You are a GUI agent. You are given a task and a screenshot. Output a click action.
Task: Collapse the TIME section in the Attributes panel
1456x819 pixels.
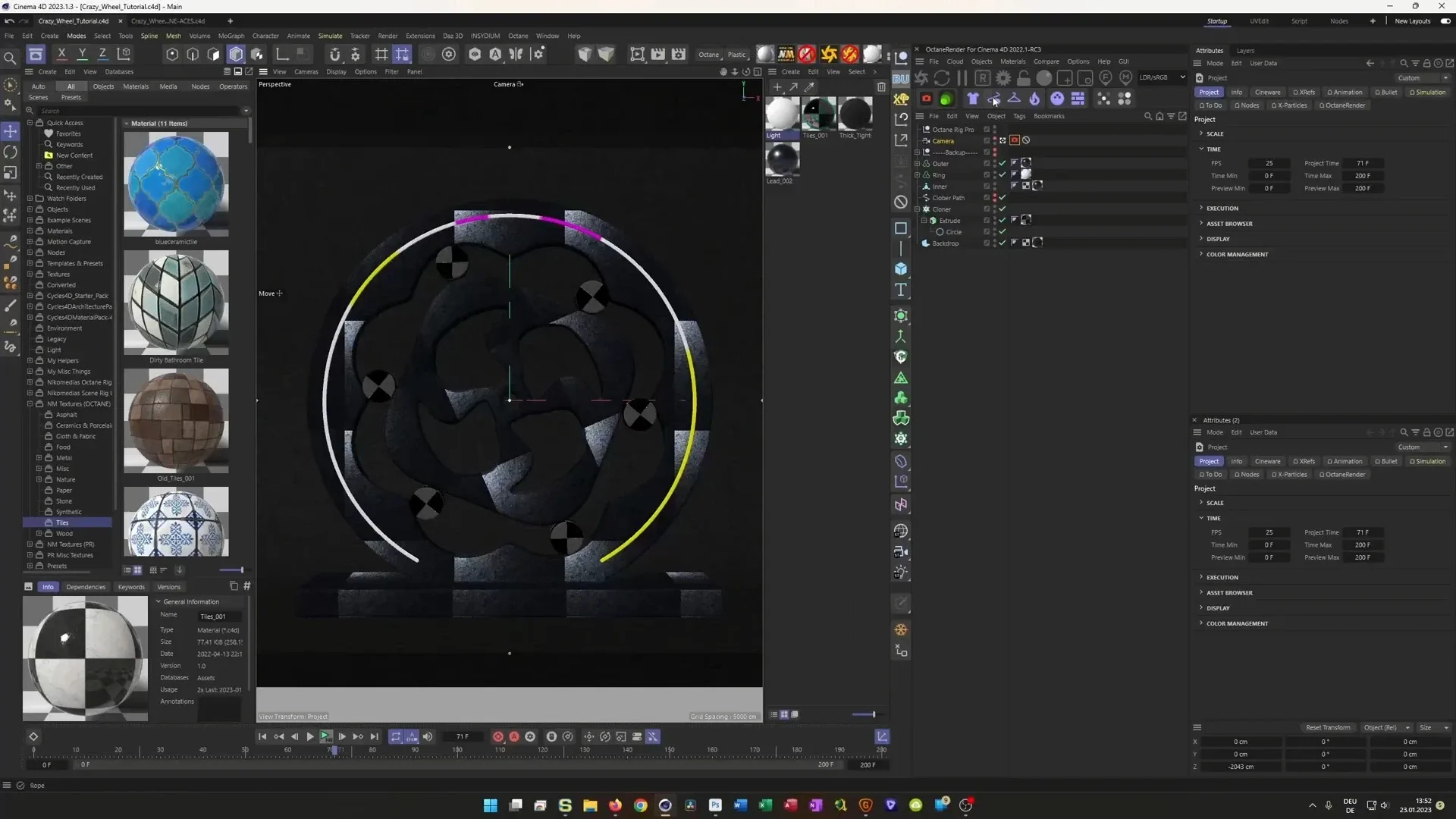[1202, 149]
